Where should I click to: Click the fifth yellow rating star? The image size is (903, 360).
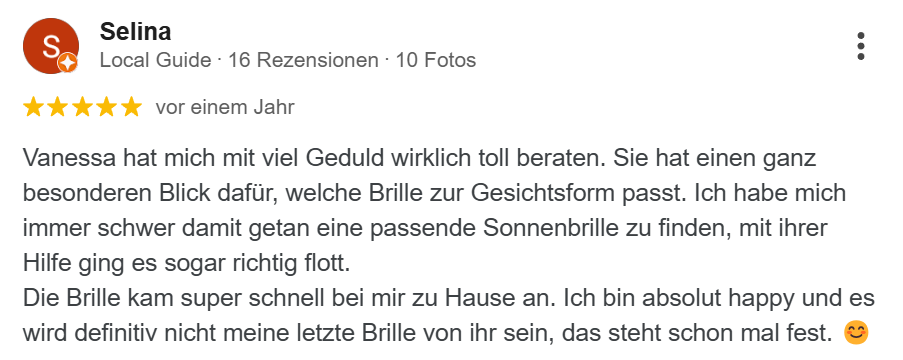tap(131, 107)
